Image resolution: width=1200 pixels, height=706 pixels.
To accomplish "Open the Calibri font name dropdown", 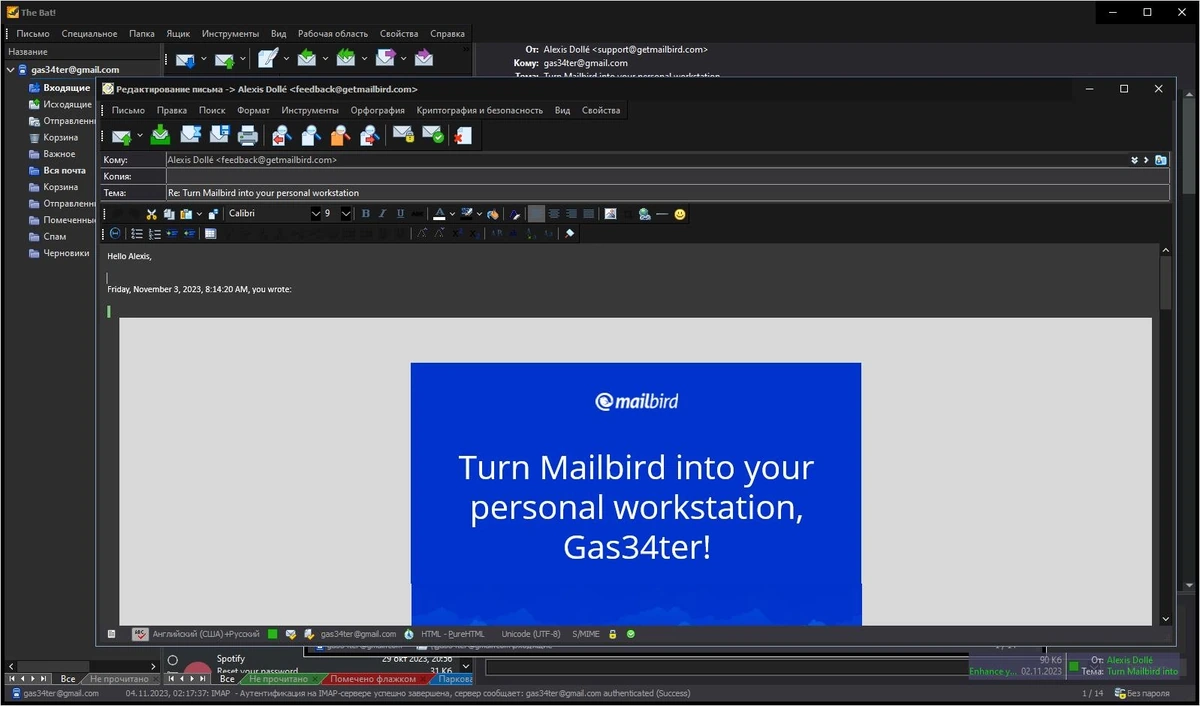I will (x=316, y=214).
